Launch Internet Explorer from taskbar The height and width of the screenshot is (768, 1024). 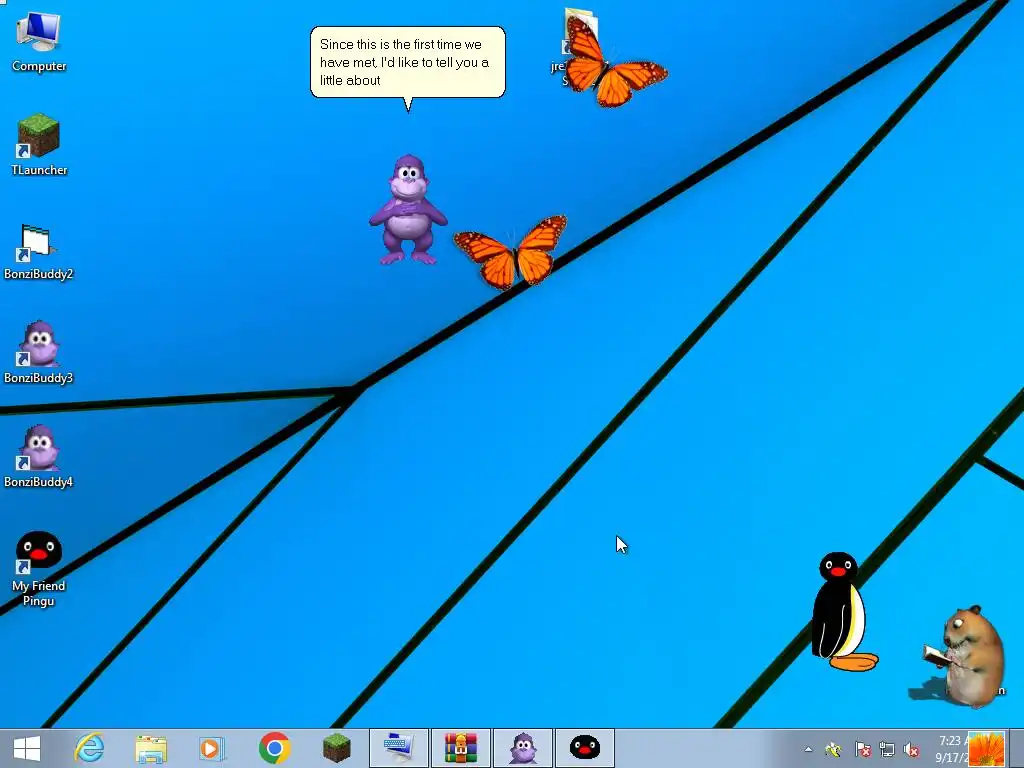pos(89,748)
